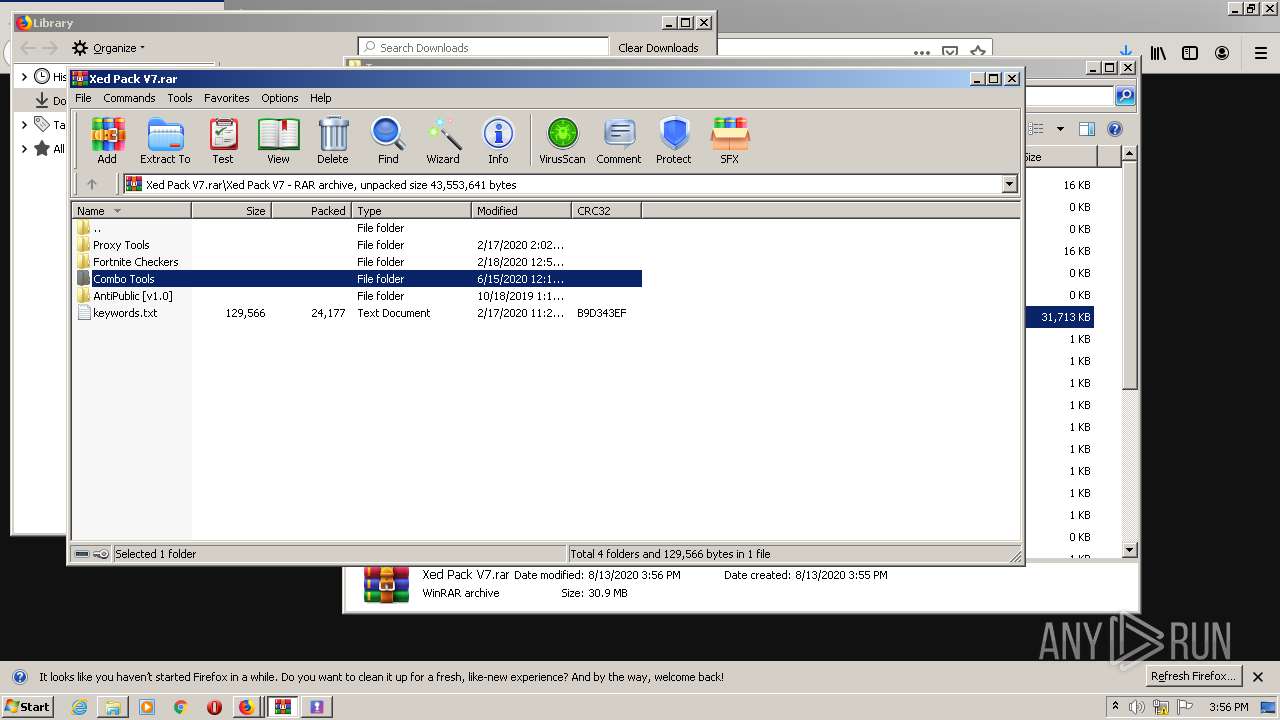The image size is (1280, 720).
Task: Sort by the CRC32 column header
Action: click(x=606, y=210)
